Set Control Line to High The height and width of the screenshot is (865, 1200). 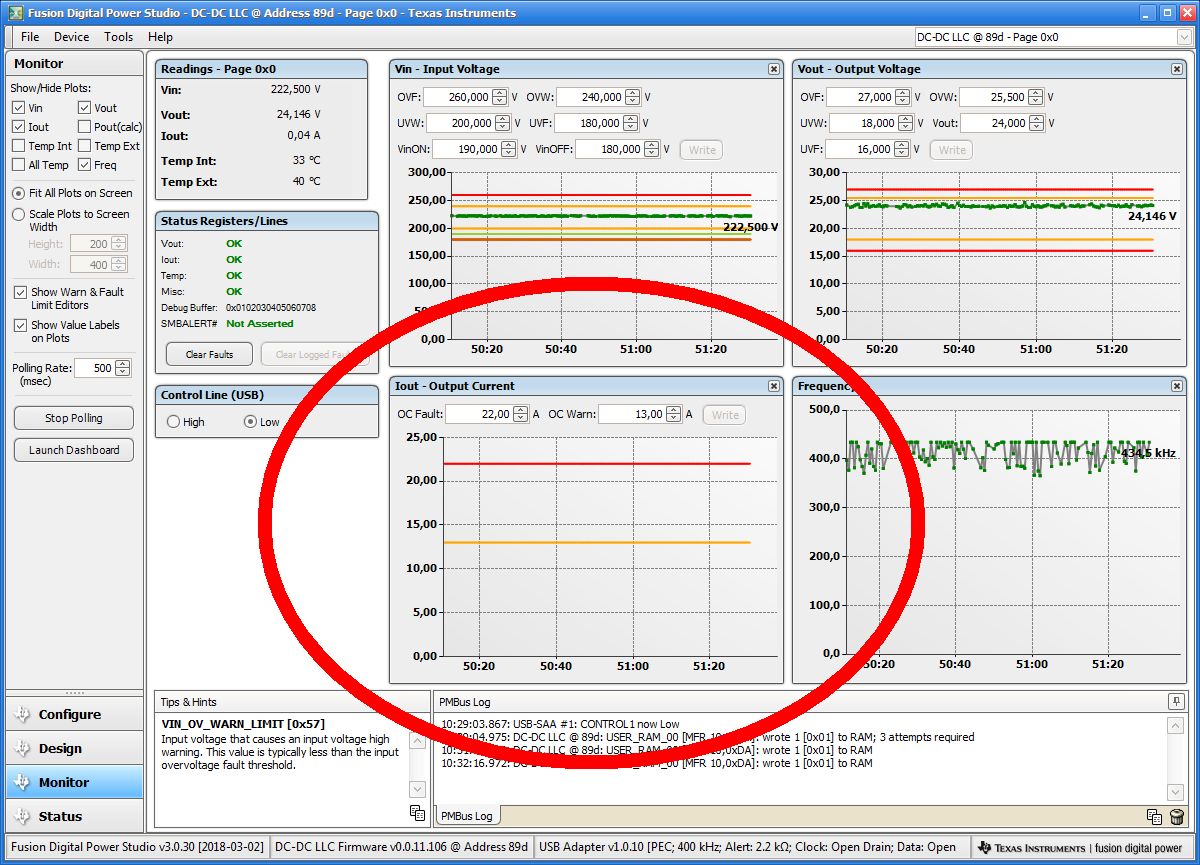pos(173,422)
